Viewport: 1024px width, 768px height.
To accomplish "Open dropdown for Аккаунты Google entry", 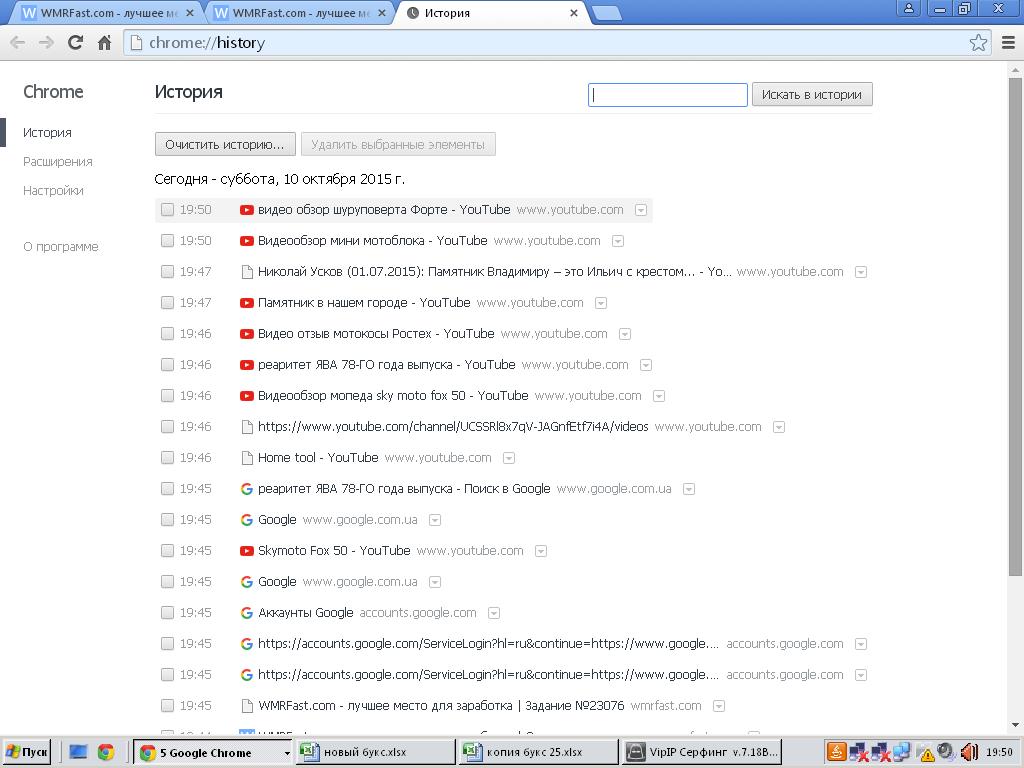I will [x=494, y=613].
